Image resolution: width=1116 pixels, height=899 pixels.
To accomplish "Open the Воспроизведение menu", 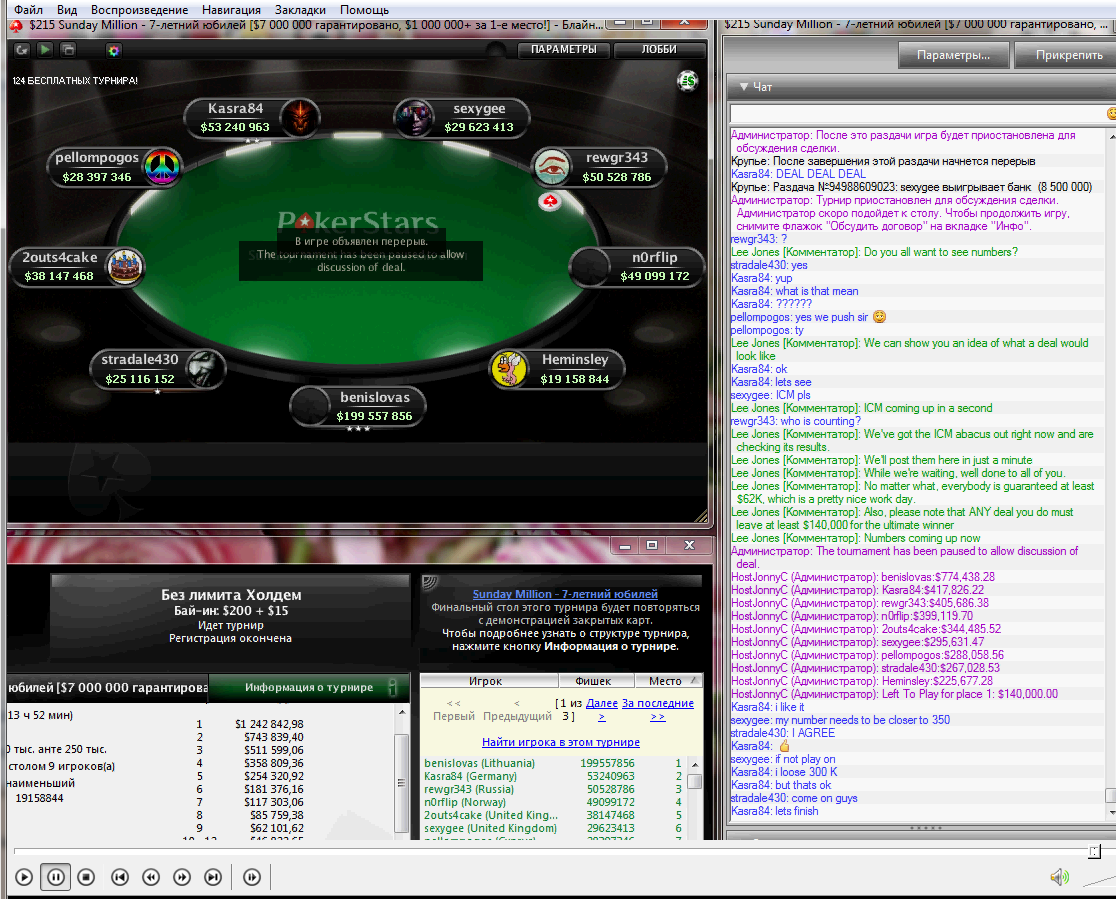I will coord(139,9).
